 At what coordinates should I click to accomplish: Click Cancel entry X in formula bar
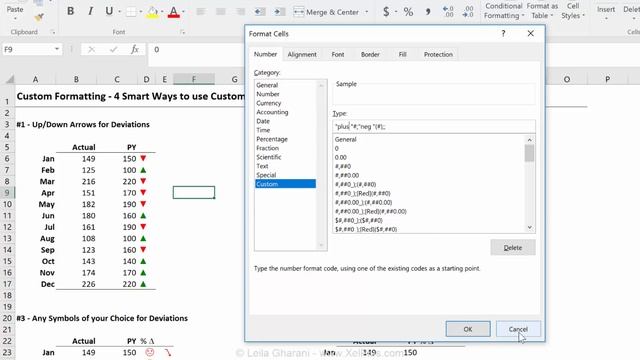click(x=91, y=49)
